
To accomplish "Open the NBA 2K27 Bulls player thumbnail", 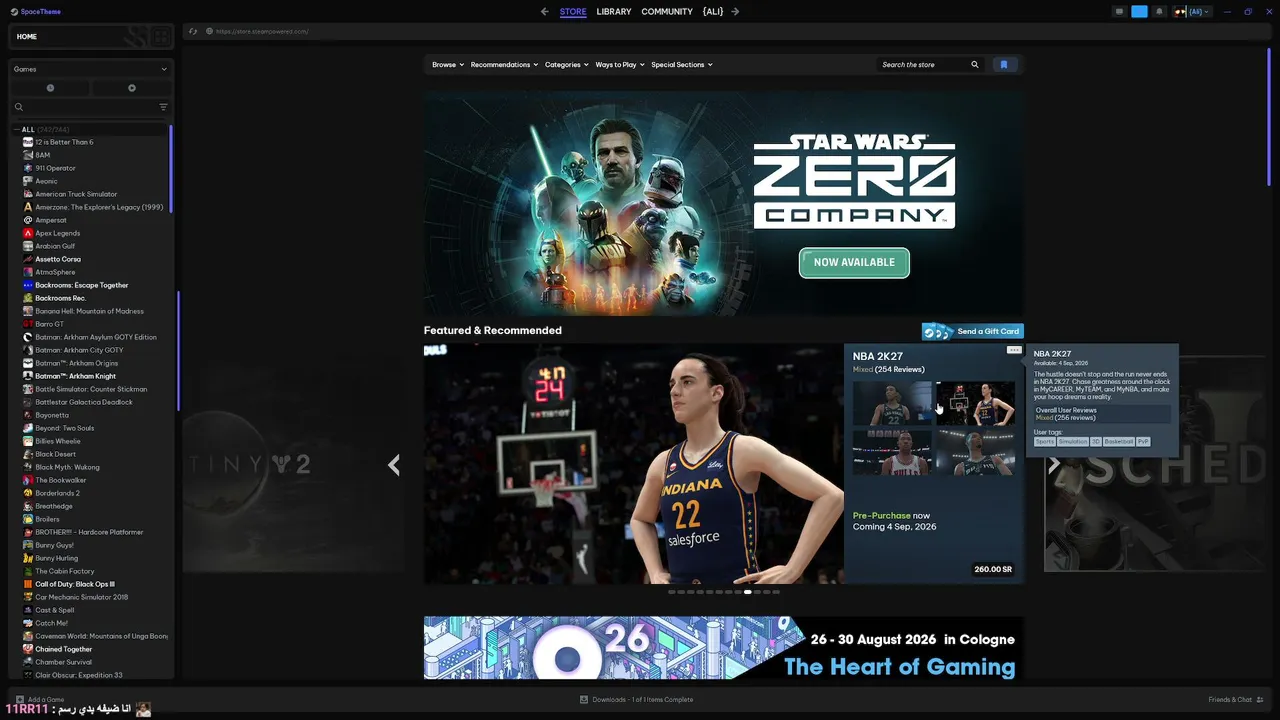I will (x=892, y=453).
